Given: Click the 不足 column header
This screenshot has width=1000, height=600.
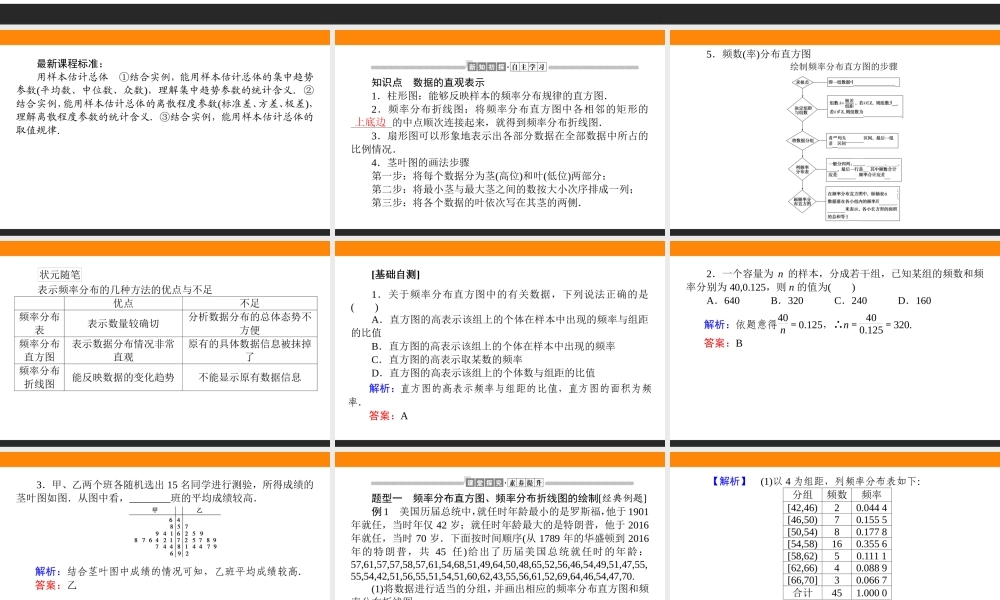Looking at the screenshot, I should [x=249, y=303].
